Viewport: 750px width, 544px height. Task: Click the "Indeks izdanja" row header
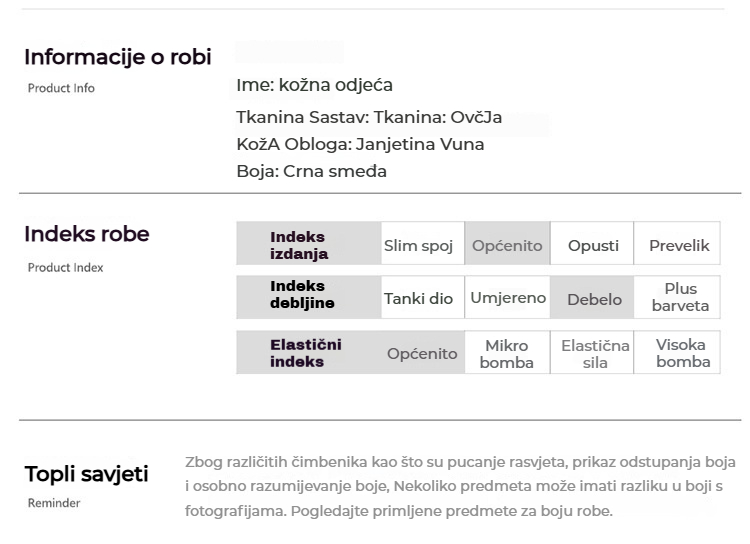pyautogui.click(x=298, y=245)
